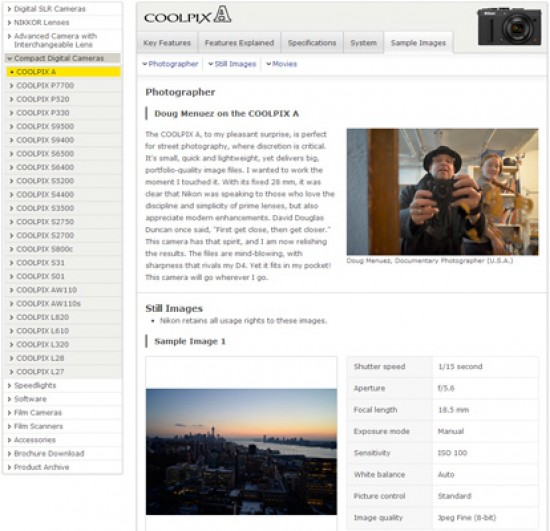Click the 'Manual' exposure mode value
The width and height of the screenshot is (550, 531).
451,431
